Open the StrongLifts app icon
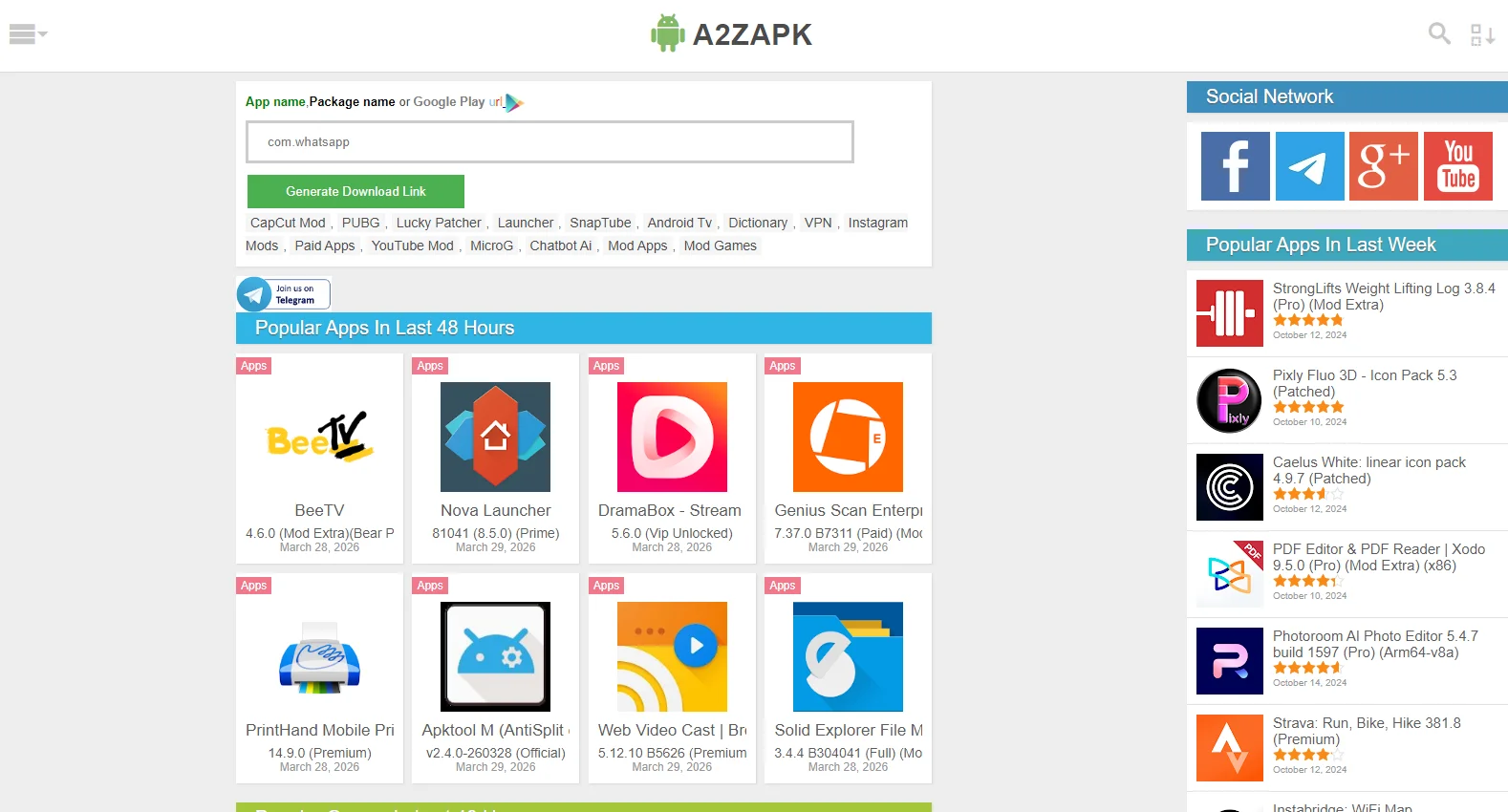Viewport: 1508px width, 812px height. (1230, 313)
